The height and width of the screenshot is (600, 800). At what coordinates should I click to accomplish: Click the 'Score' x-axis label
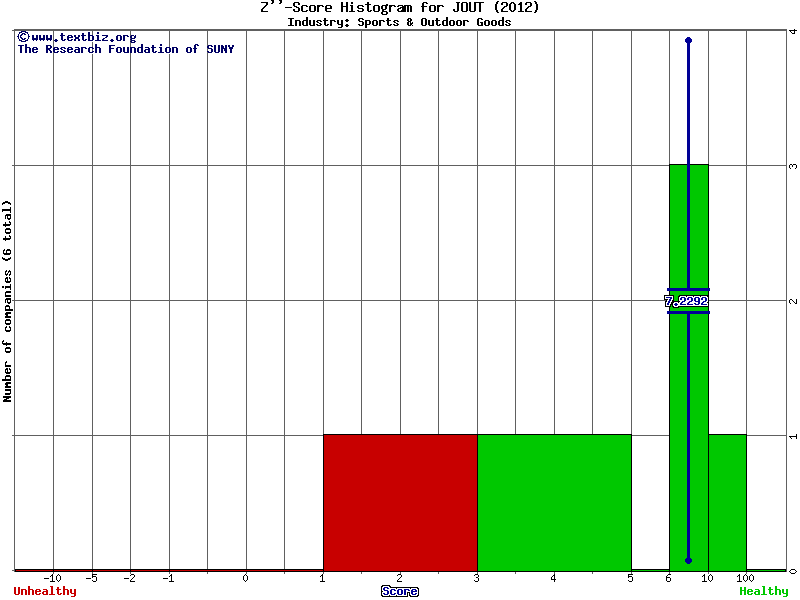(x=399, y=591)
